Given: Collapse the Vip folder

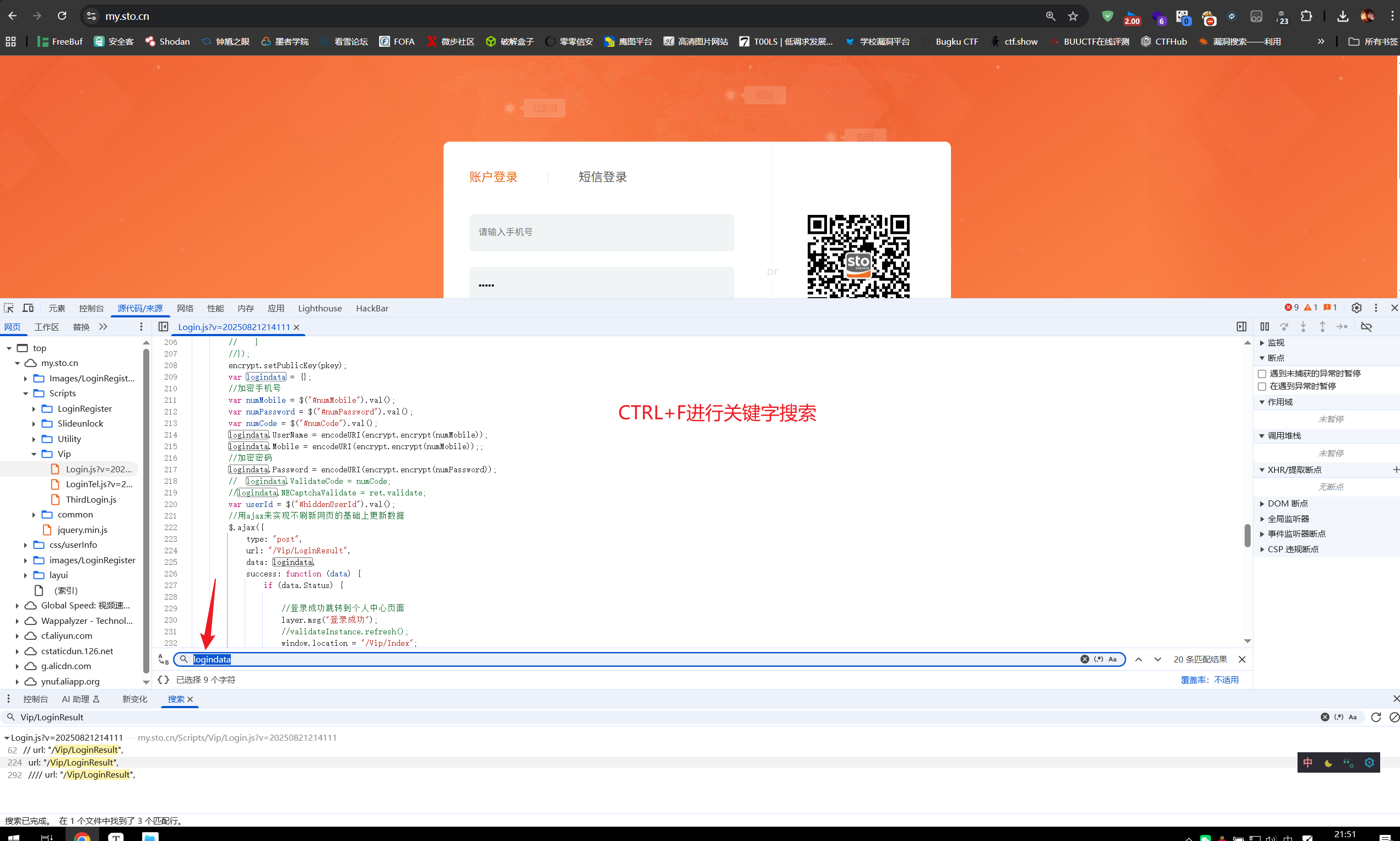Looking at the screenshot, I should [34, 454].
